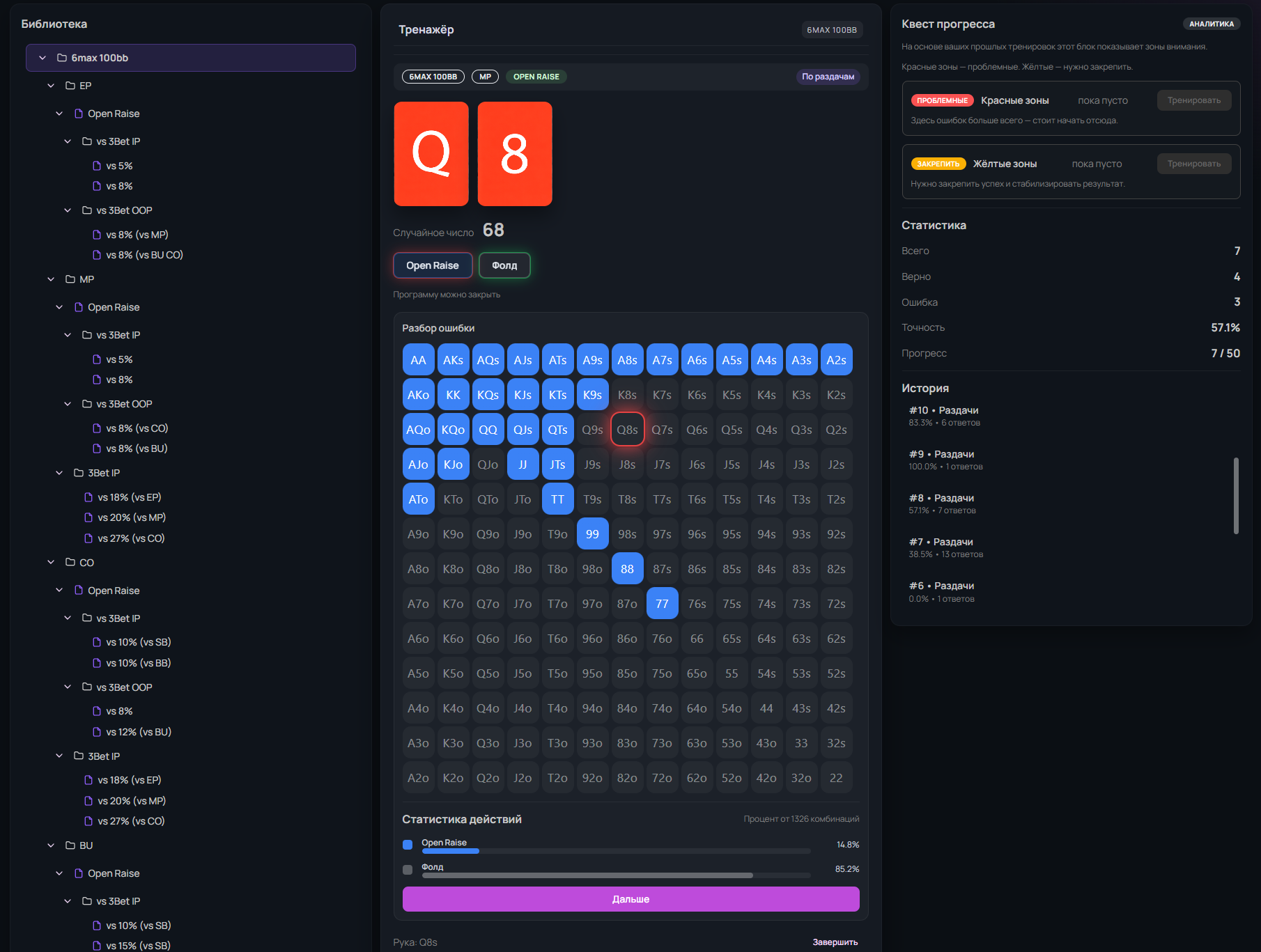This screenshot has width=1261, height=952.
Task: Collapse the EP folder chevron
Action: click(51, 86)
